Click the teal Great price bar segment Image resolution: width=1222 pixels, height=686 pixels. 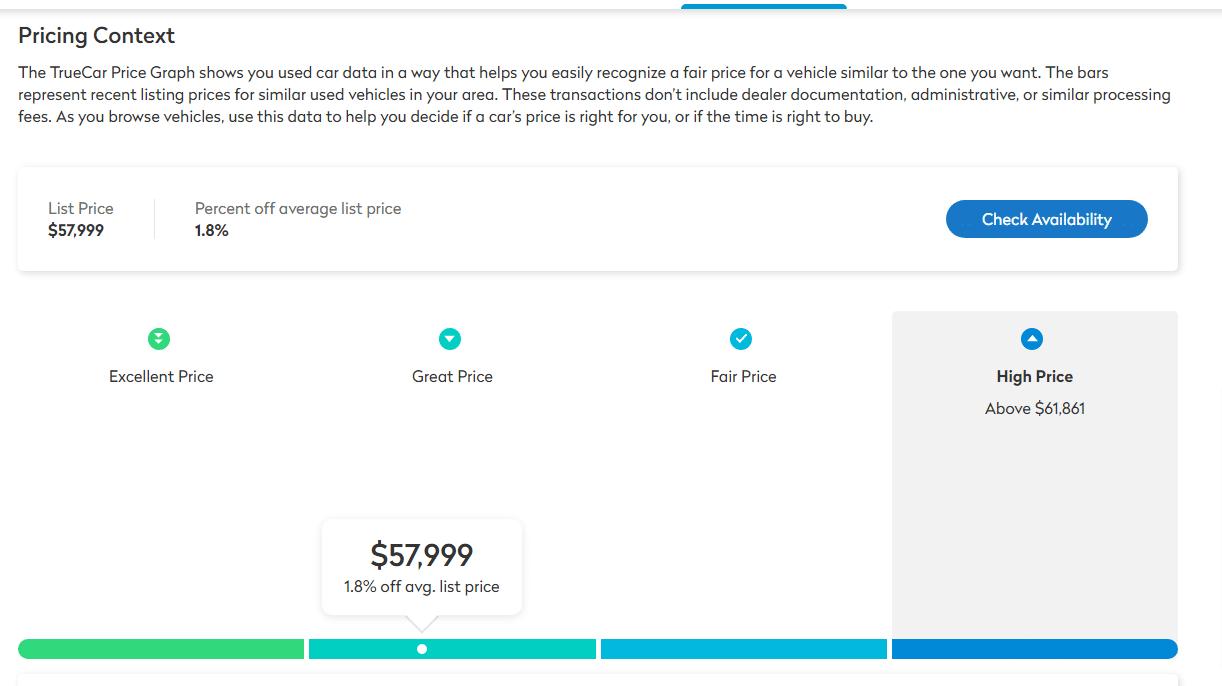pyautogui.click(x=452, y=649)
